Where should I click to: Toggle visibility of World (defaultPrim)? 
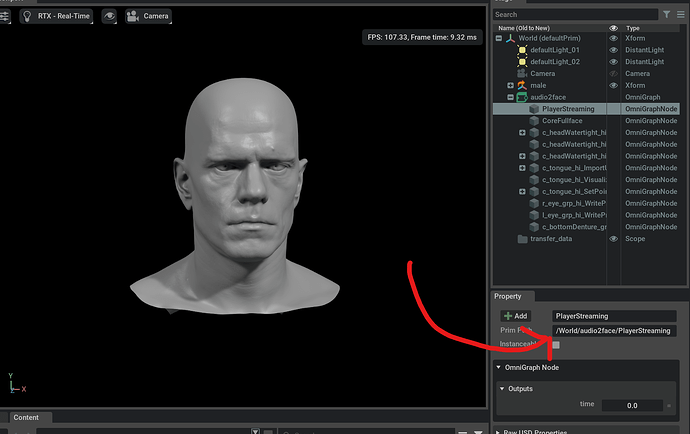(x=613, y=39)
